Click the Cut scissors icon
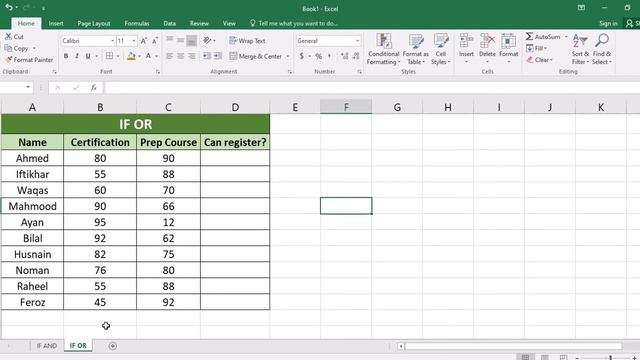Screen dimensions: 640x360 tap(9, 36)
